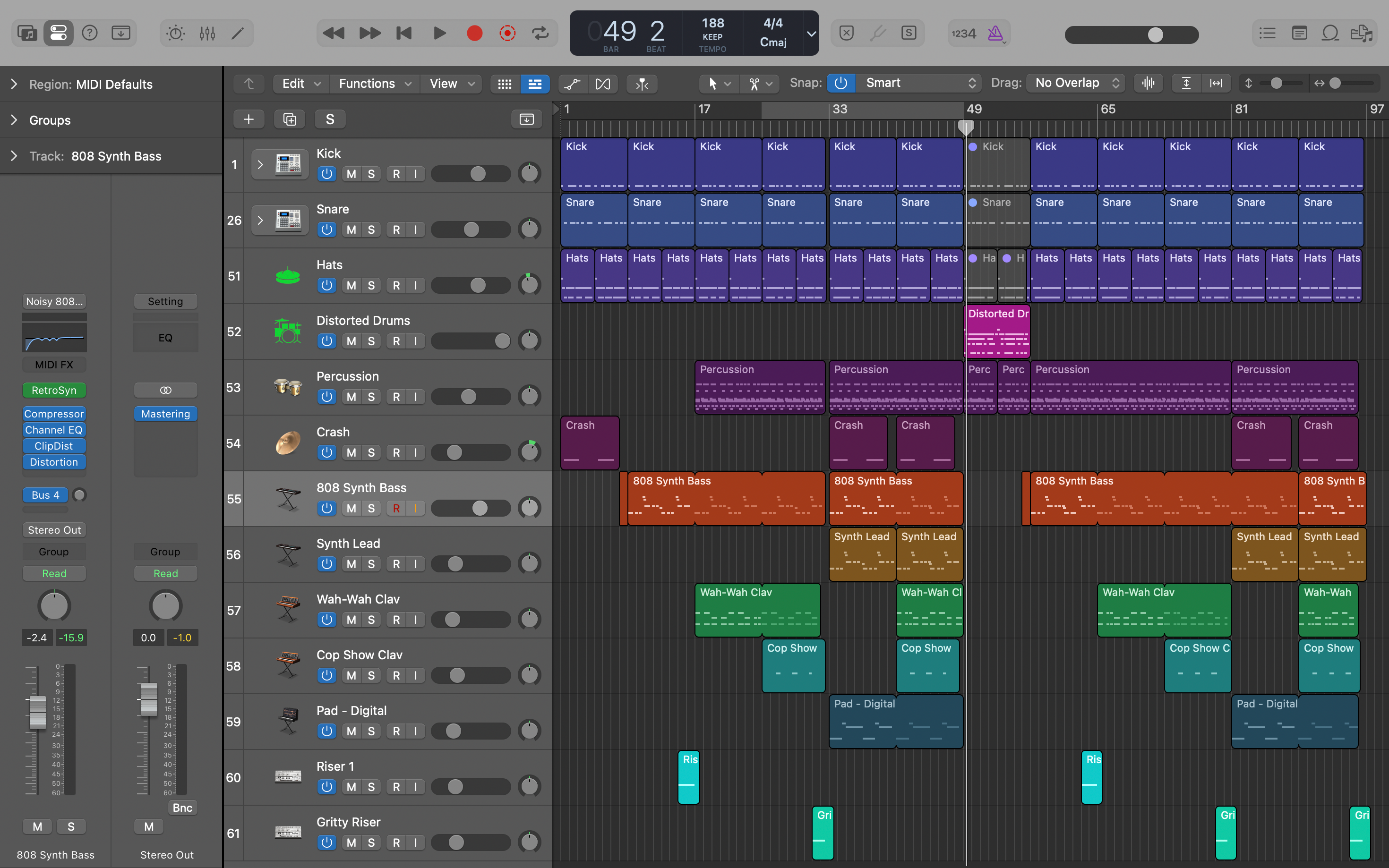Screen dimensions: 1389x868
Task: Expand the Kick track stack
Action: coord(260,165)
